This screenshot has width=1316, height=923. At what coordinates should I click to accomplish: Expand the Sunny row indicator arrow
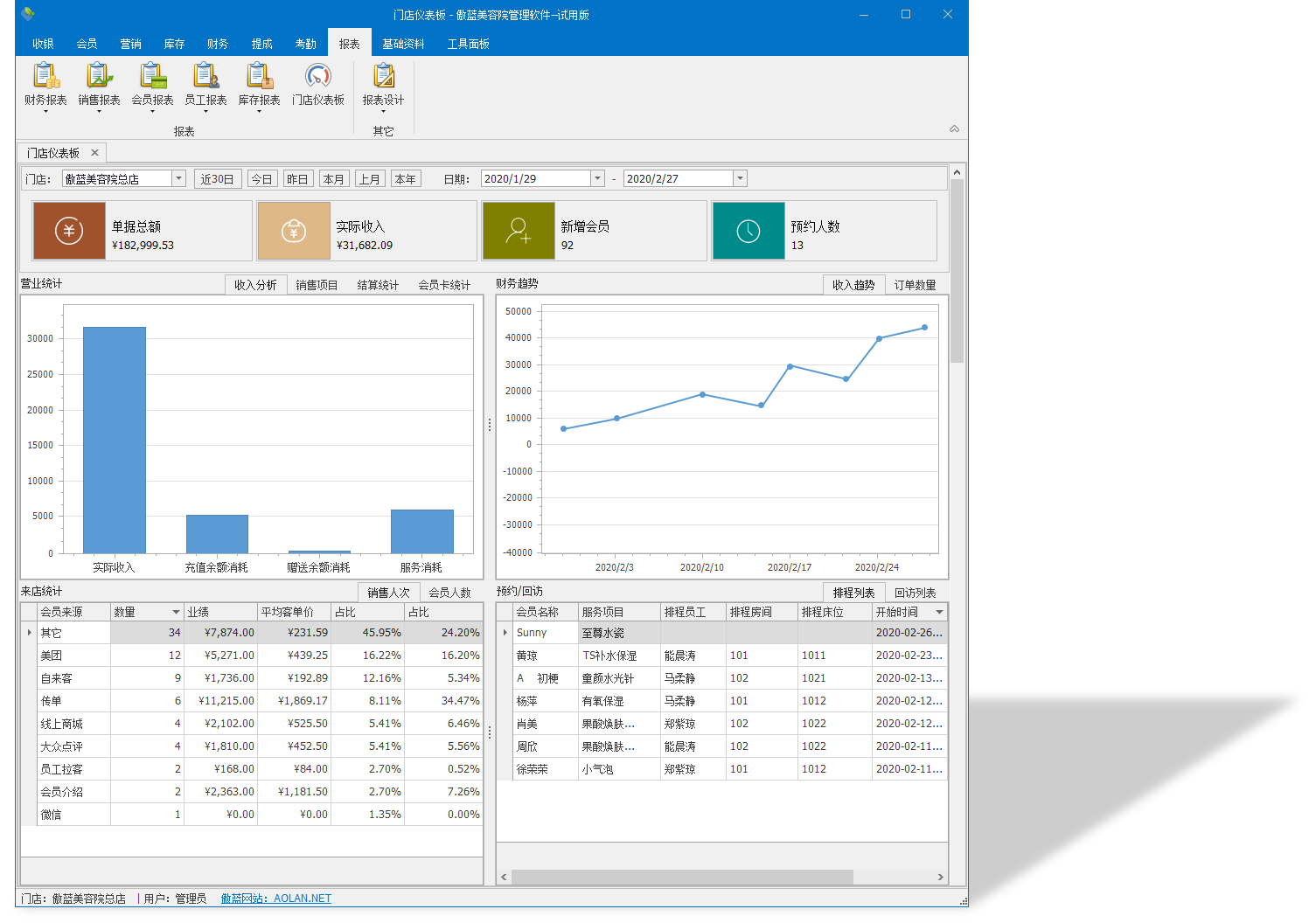[505, 633]
